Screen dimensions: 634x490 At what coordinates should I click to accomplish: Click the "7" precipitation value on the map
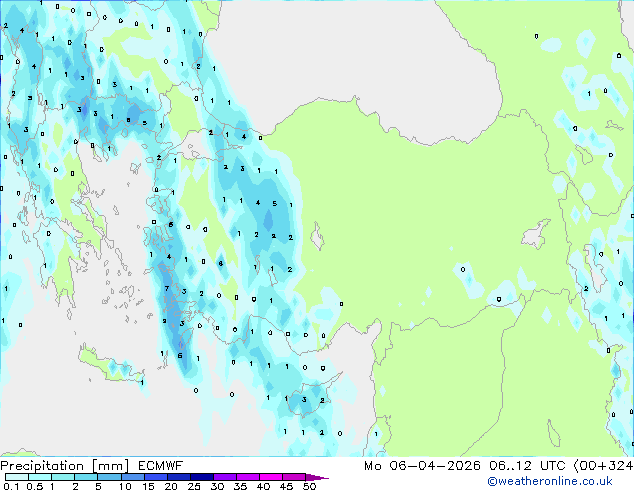(167, 288)
